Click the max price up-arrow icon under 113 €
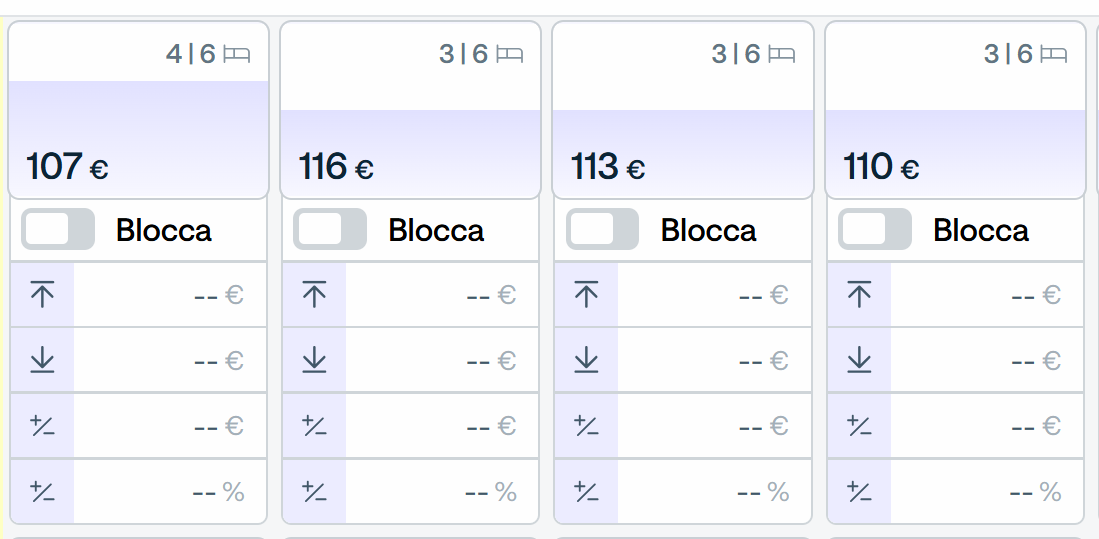This screenshot has width=1099, height=539. (587, 294)
